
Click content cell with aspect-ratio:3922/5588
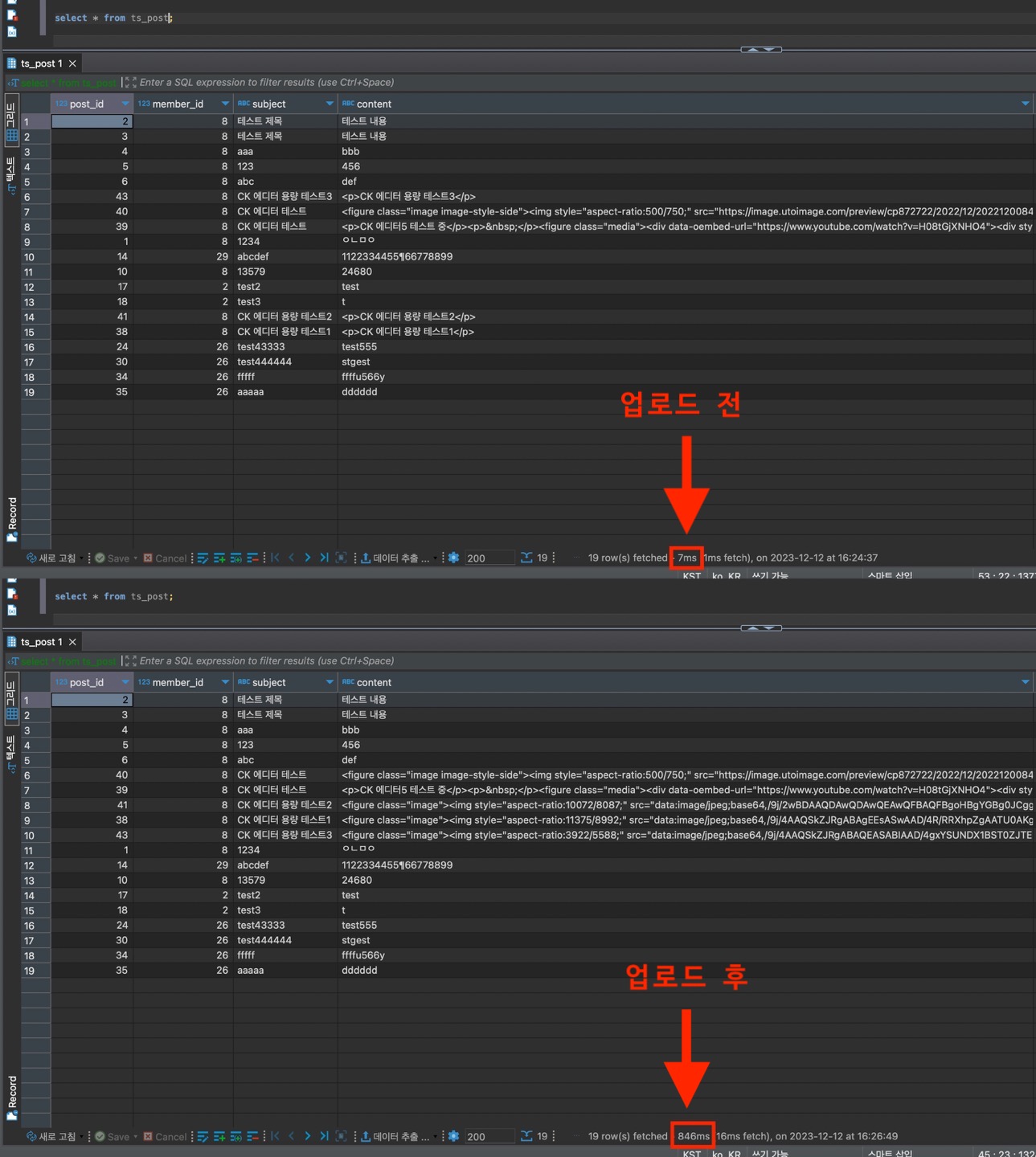(685, 835)
